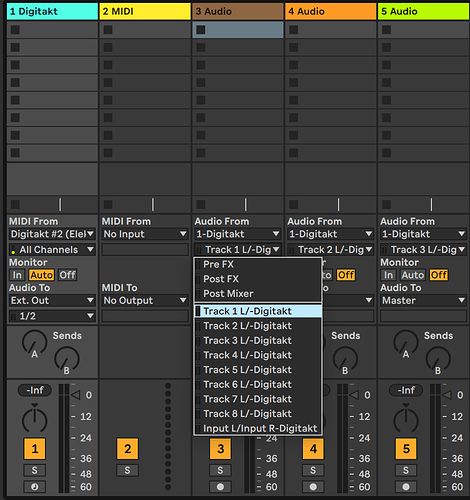Image resolution: width=470 pixels, height=500 pixels.
Task: Click track 1 Digitakt pan knob
Action: pyautogui.click(x=34, y=418)
